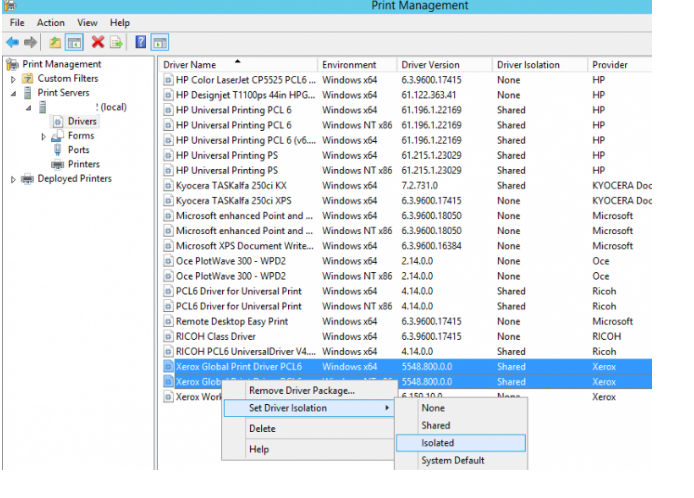Screen dimensions: 694x498
Task: Open the File menu
Action: 17,23
